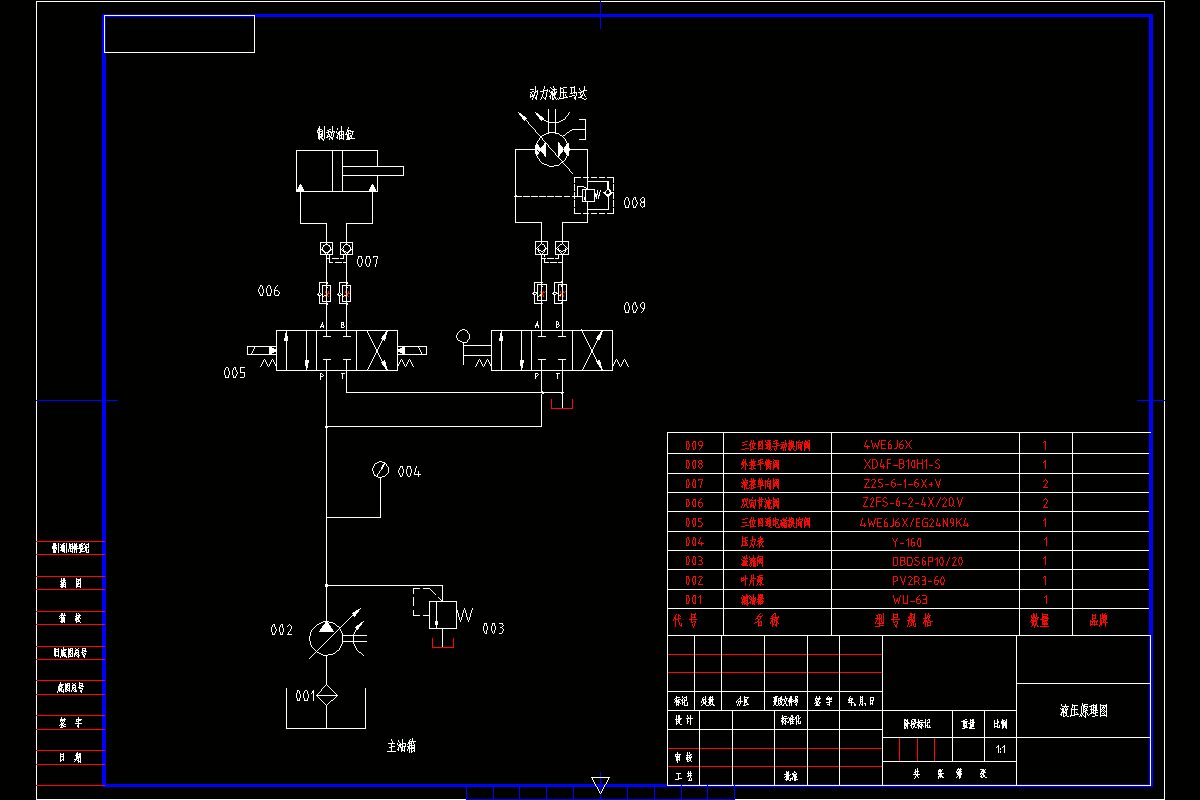Screen dimensions: 1200x800
Task: Click the 液压原理图 drawing title
Action: 1084,711
